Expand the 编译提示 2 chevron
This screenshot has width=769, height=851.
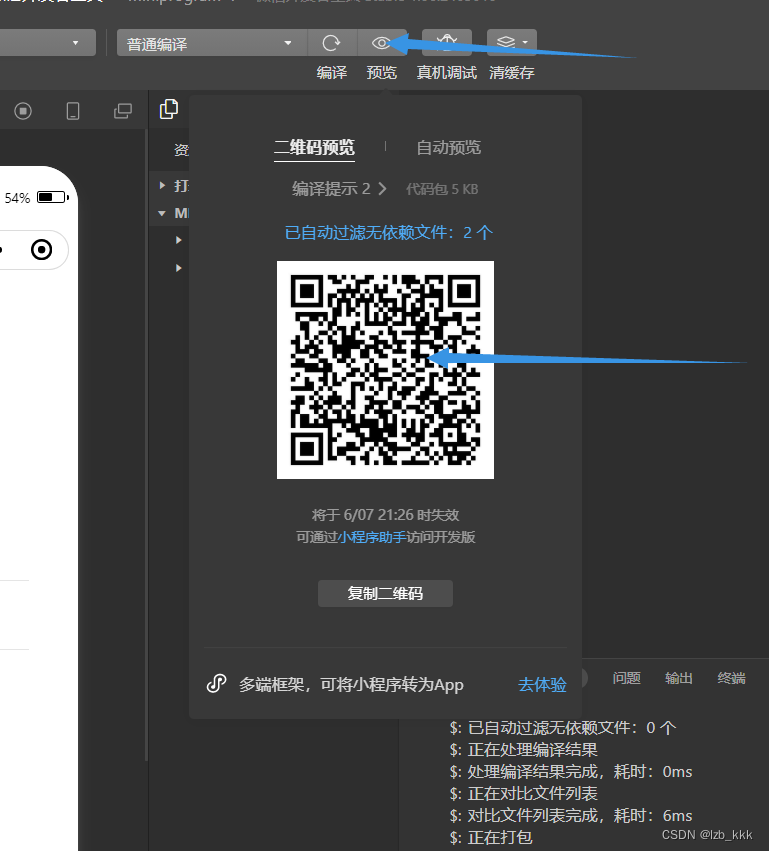pos(383,188)
